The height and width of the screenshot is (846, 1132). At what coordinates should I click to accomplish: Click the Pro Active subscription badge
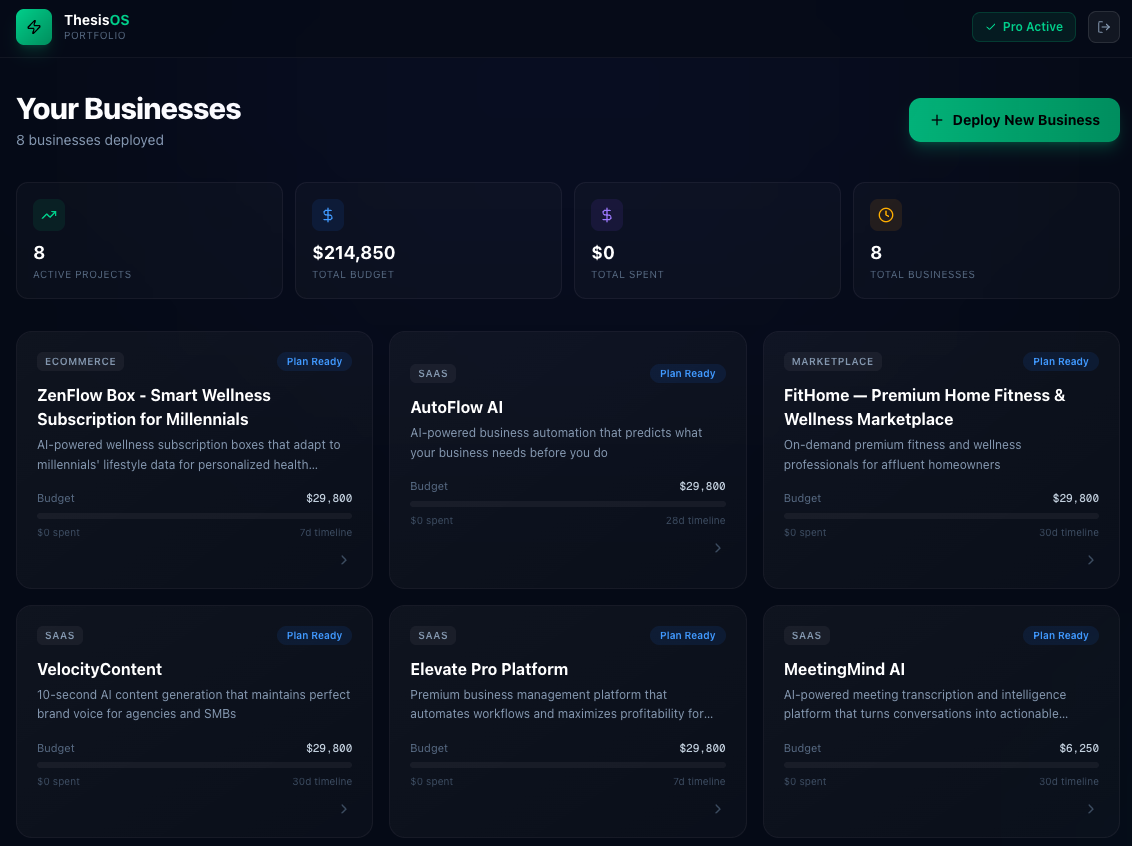[x=1023, y=27]
